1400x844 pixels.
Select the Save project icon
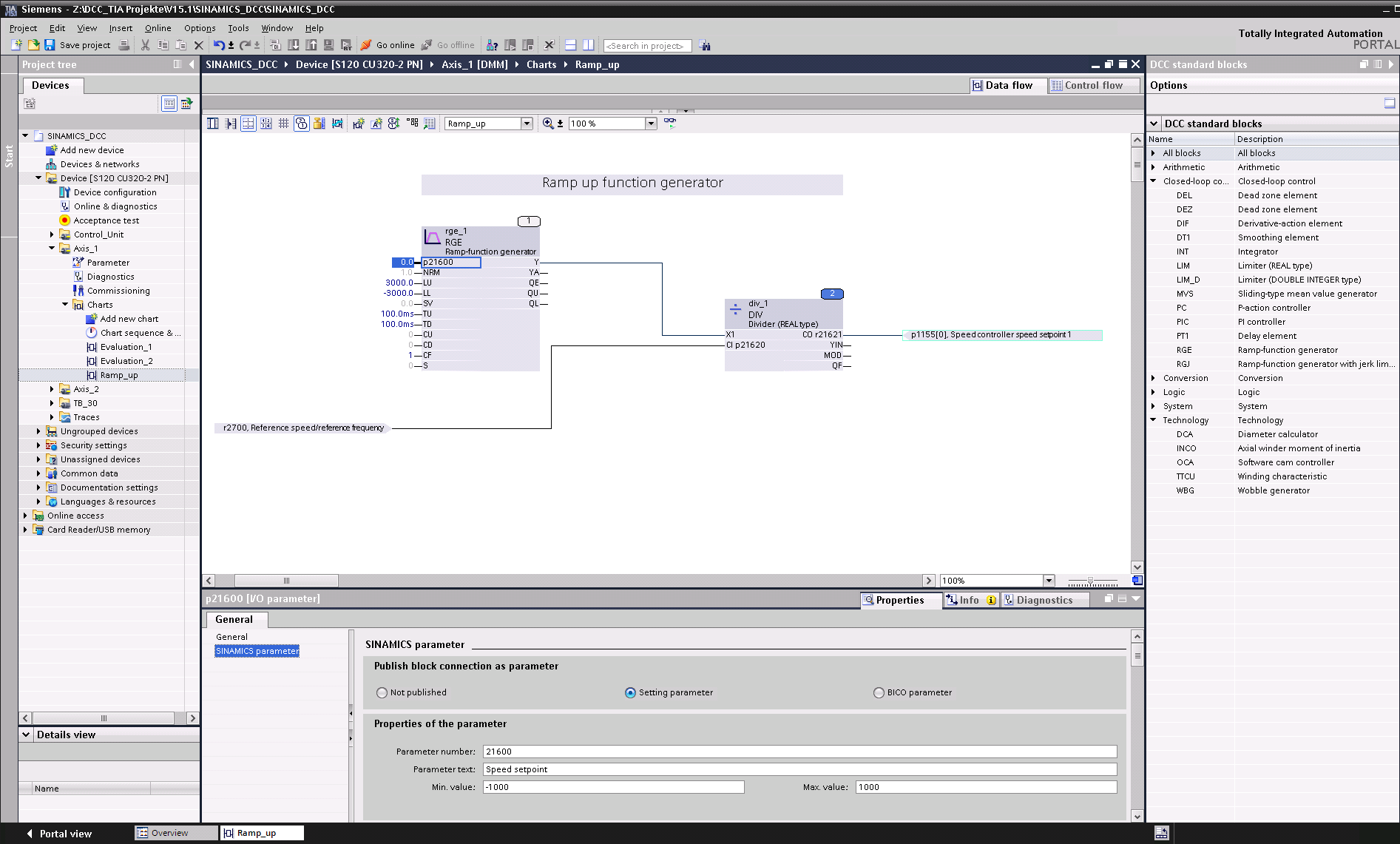(x=50, y=45)
